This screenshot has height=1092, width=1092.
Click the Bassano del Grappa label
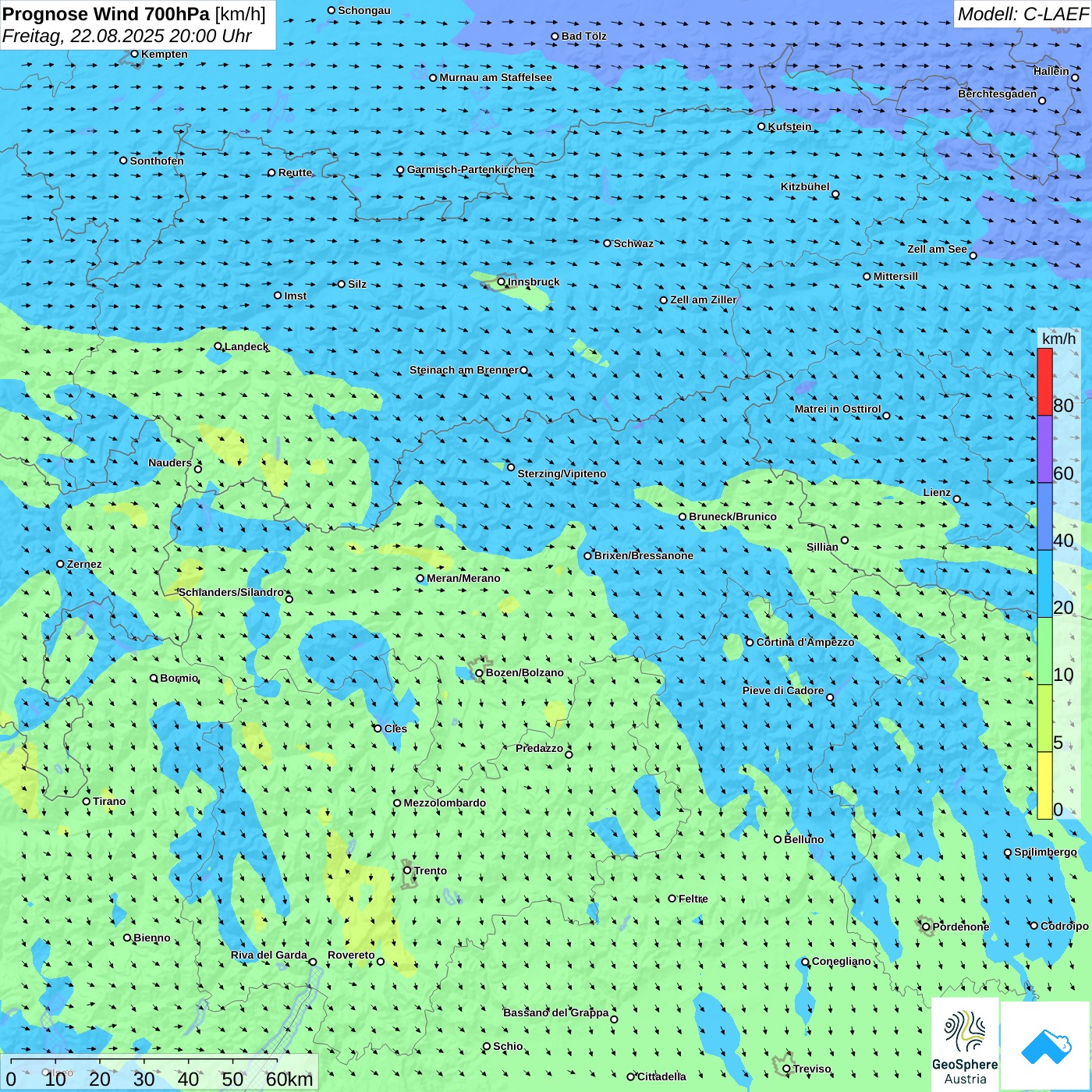[x=556, y=1012]
